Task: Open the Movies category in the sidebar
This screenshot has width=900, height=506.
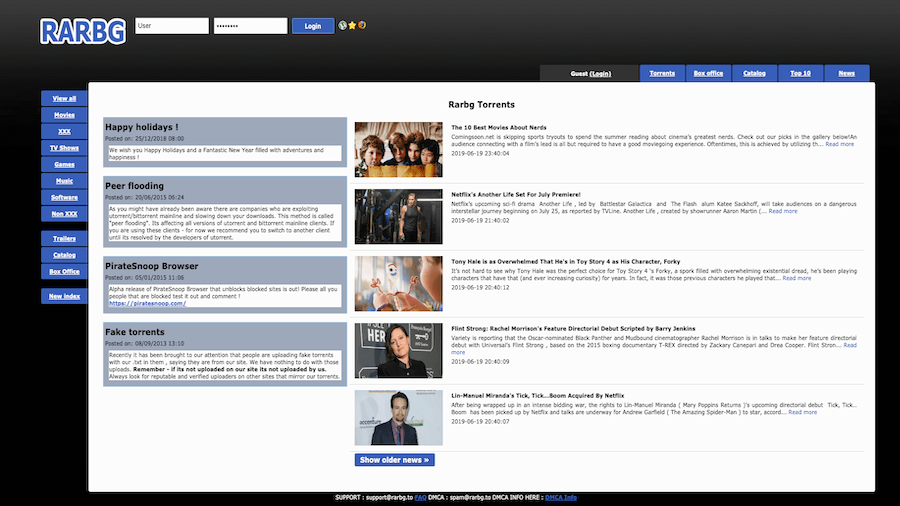Action: (64, 115)
